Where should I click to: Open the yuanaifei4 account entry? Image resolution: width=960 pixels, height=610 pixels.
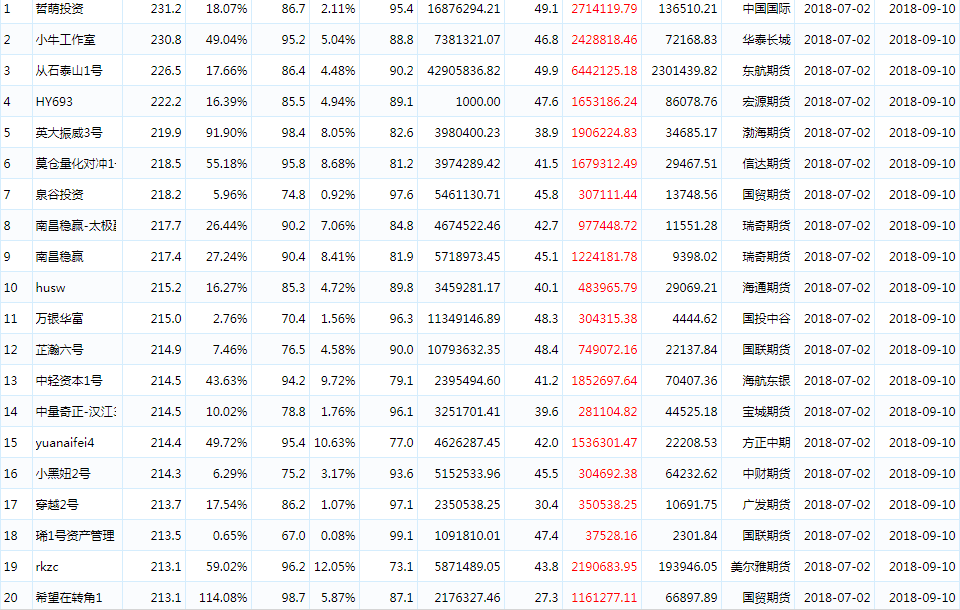click(65, 443)
